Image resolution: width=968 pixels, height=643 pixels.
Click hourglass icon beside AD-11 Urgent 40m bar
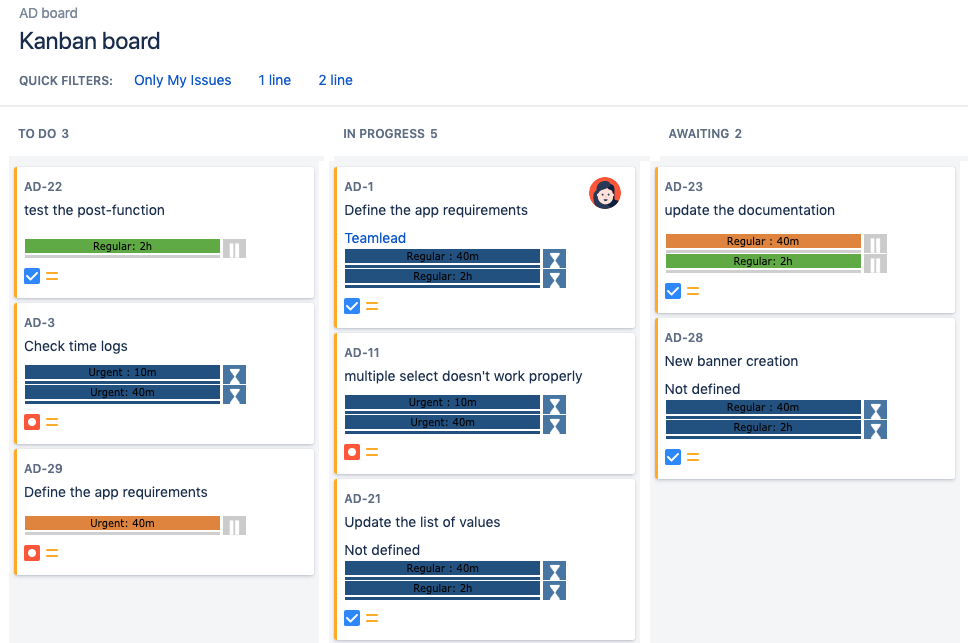tap(554, 425)
